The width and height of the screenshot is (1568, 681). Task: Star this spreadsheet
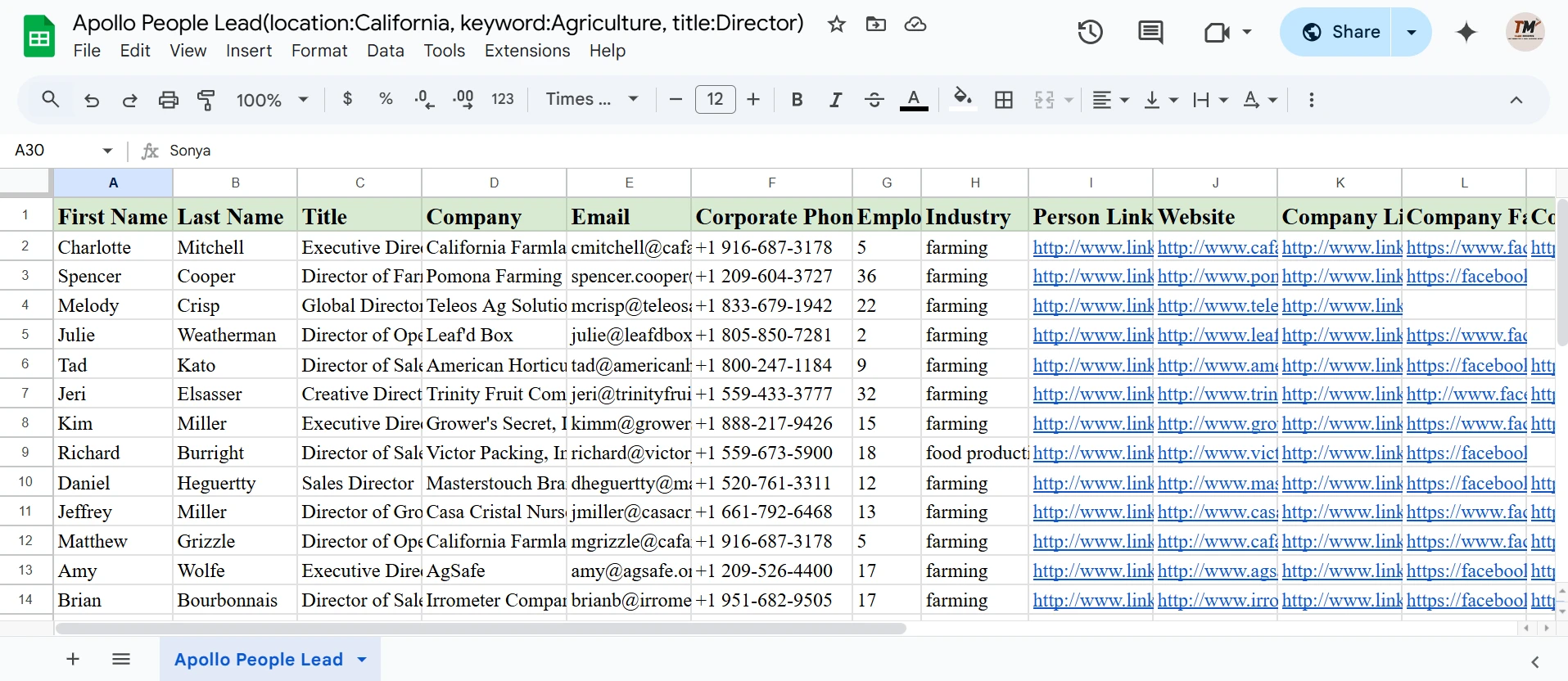point(836,24)
